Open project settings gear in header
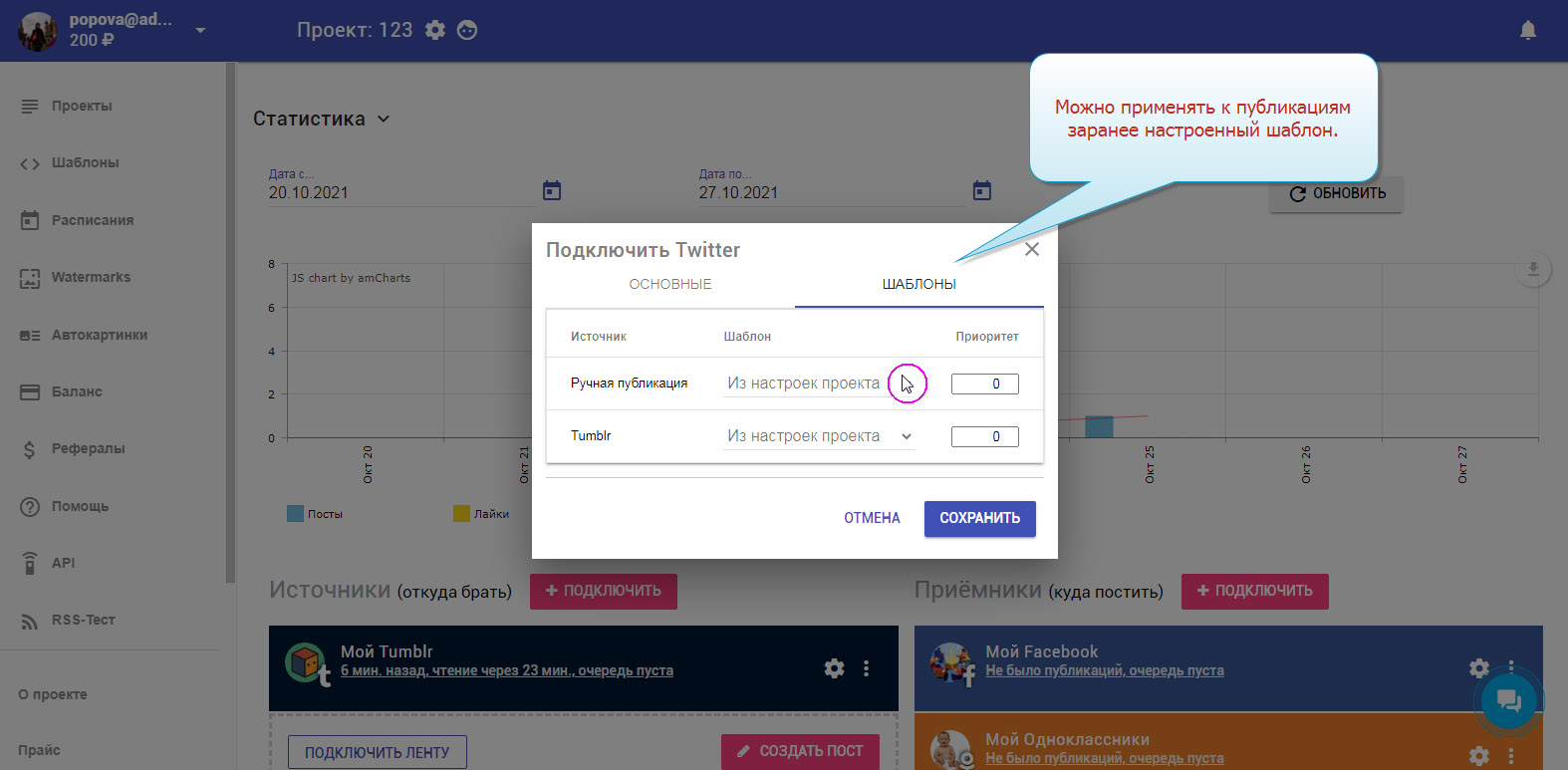Viewport: 1568px width, 770px height. tap(435, 30)
